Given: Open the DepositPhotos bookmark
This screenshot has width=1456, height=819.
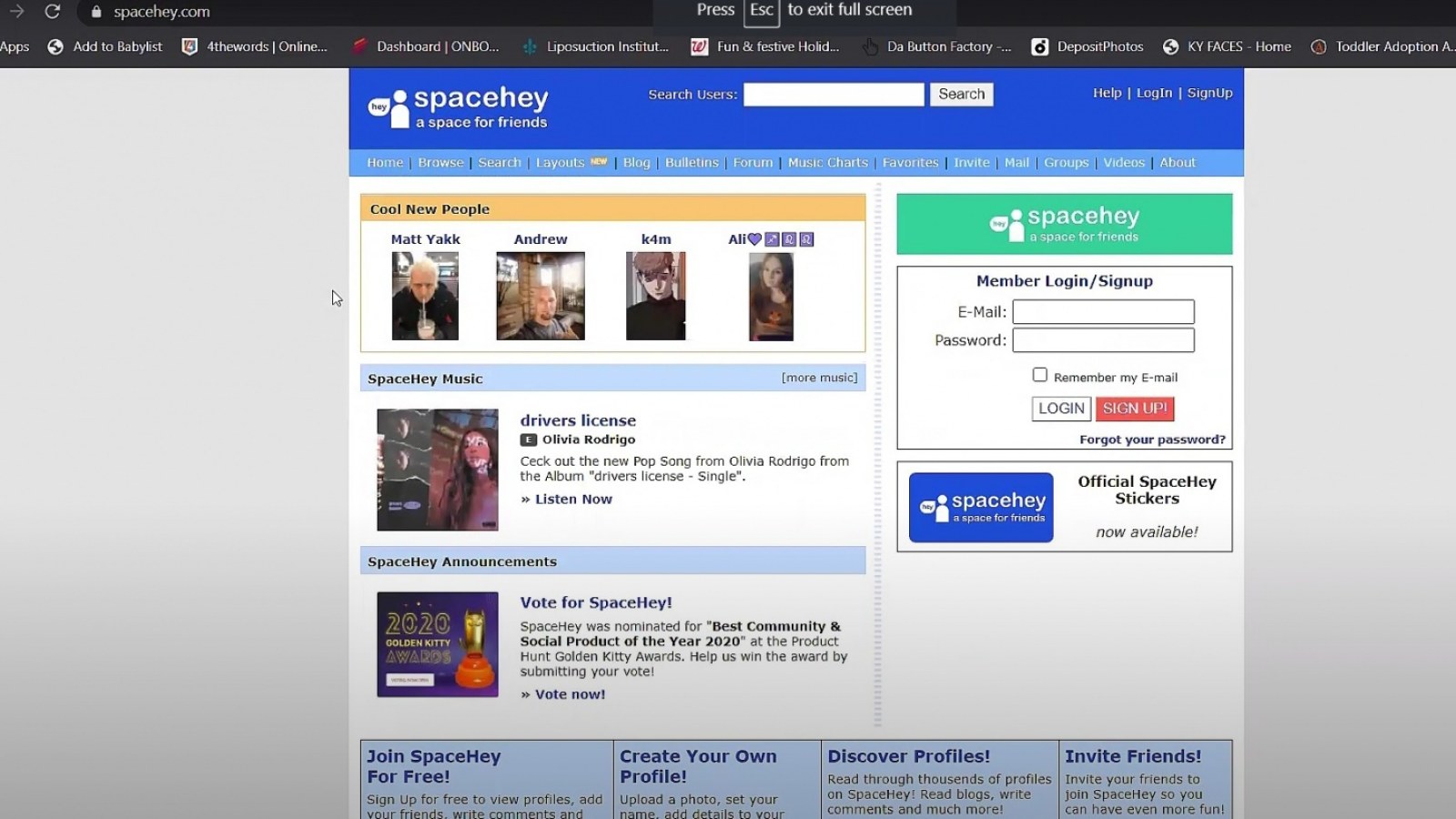Looking at the screenshot, I should pos(1087,46).
